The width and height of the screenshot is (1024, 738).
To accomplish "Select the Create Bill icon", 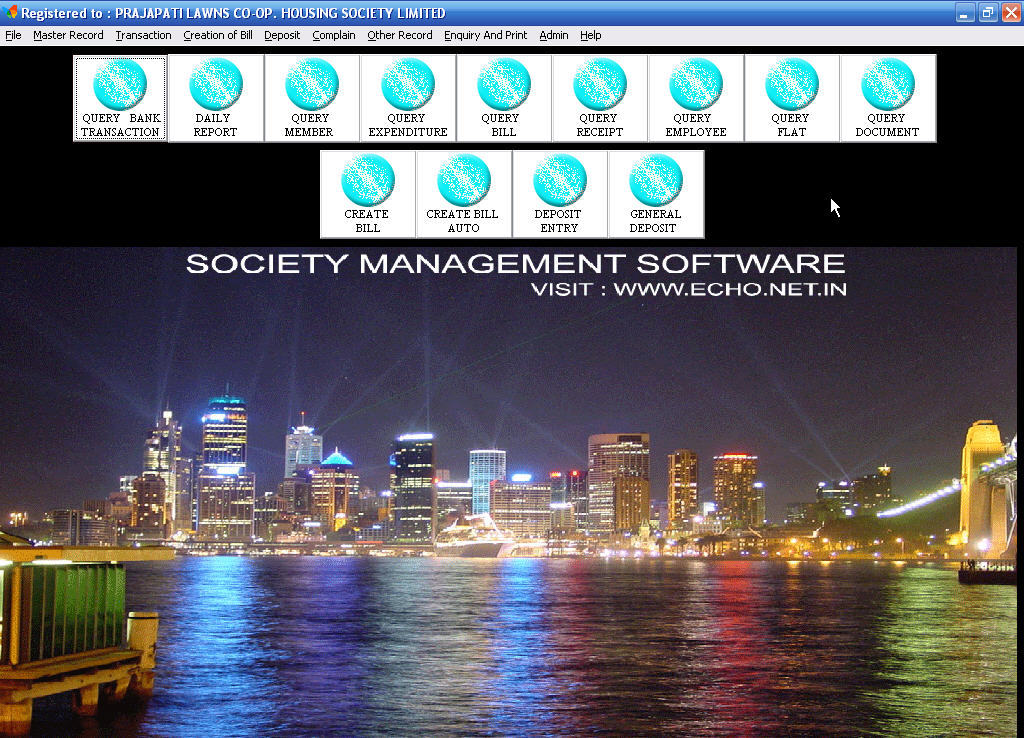I will (368, 192).
